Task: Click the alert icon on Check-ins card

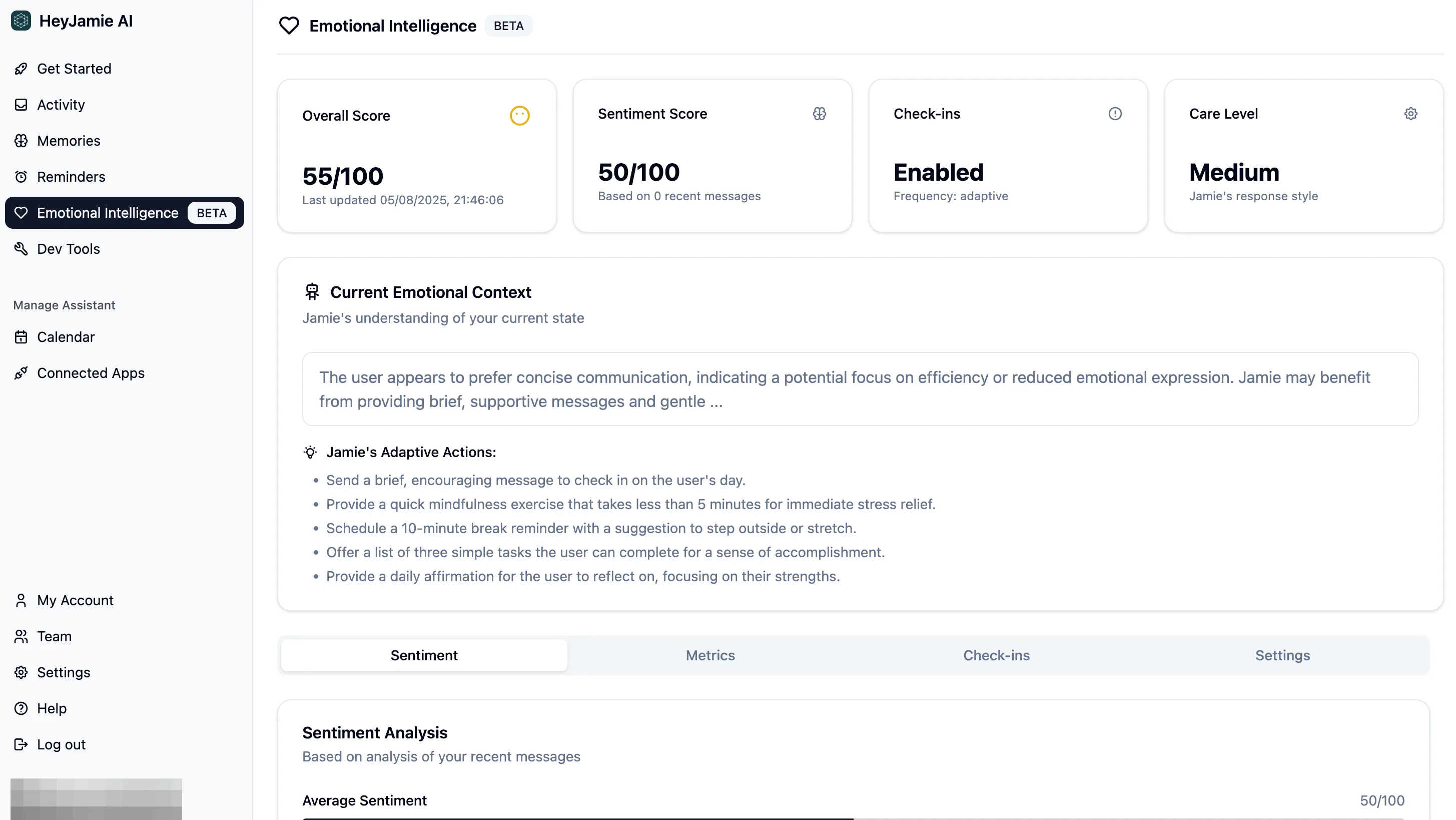Action: [x=1115, y=114]
